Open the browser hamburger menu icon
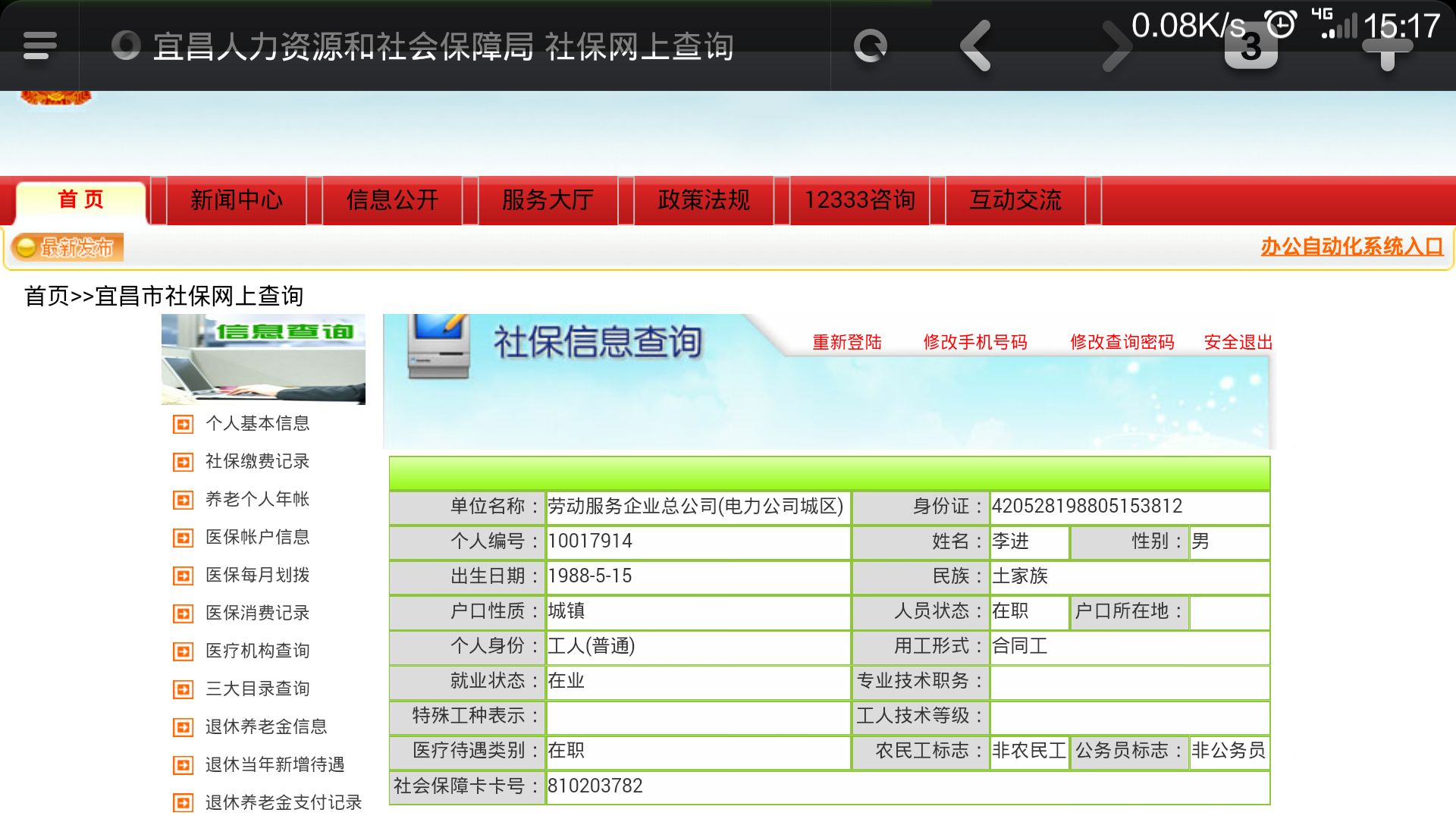Viewport: 1456px width, 819px height. (x=39, y=45)
